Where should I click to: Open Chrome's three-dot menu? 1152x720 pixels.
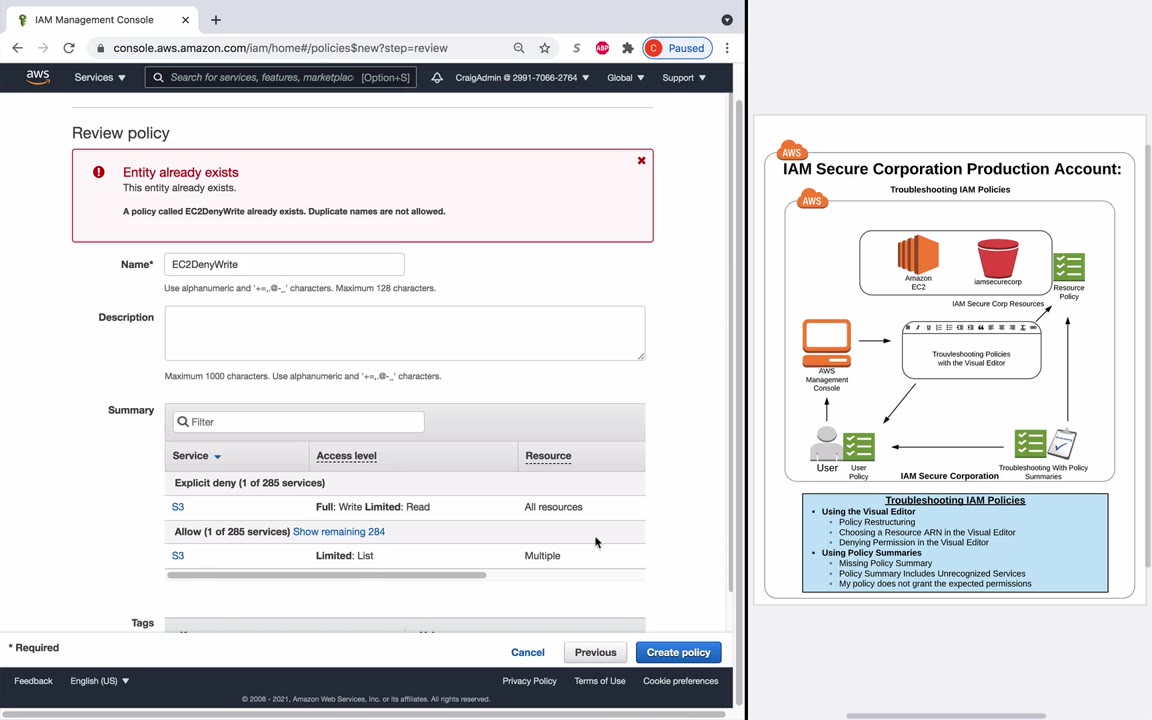click(x=727, y=48)
